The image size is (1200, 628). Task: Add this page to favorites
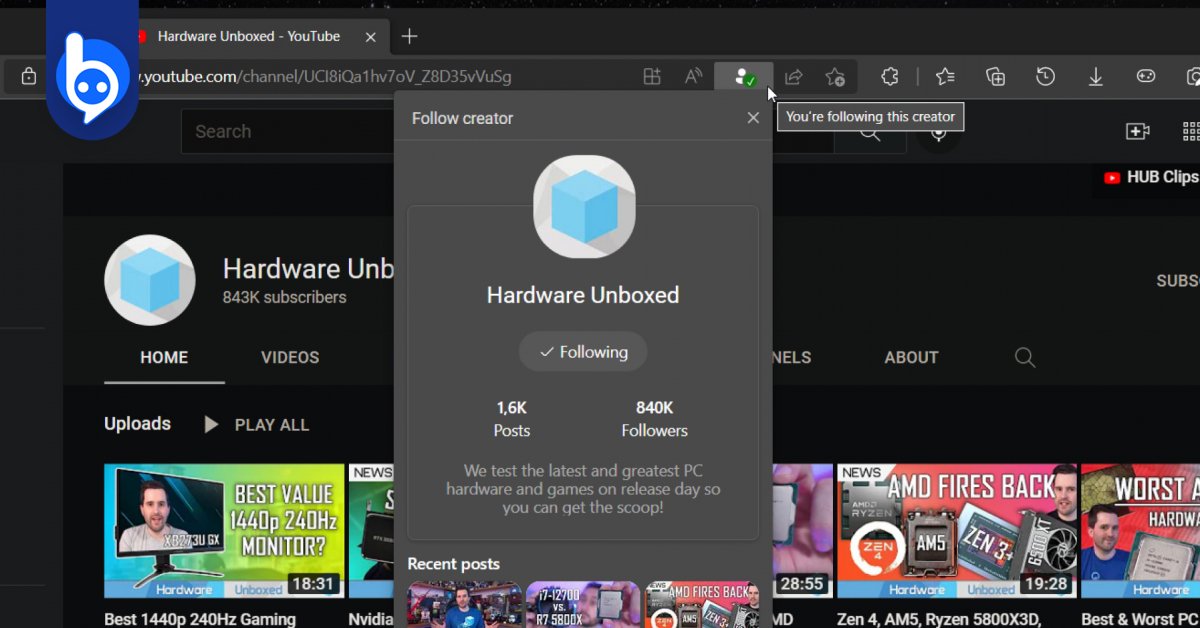[835, 77]
